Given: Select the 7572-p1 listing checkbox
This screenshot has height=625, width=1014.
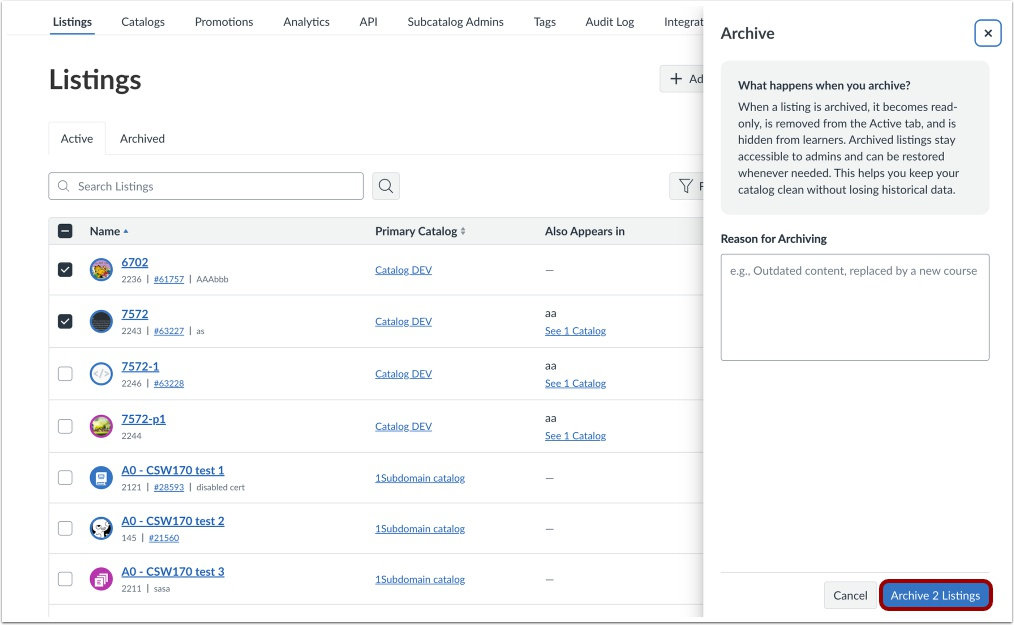Looking at the screenshot, I should [65, 425].
